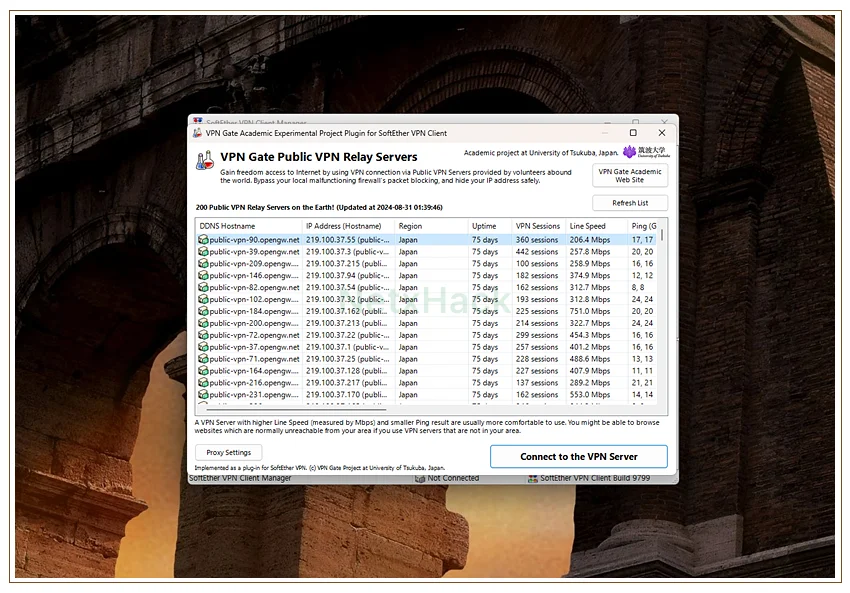
Task: Click server icon for public-vpn-72.opengw.net
Action: coord(203,334)
